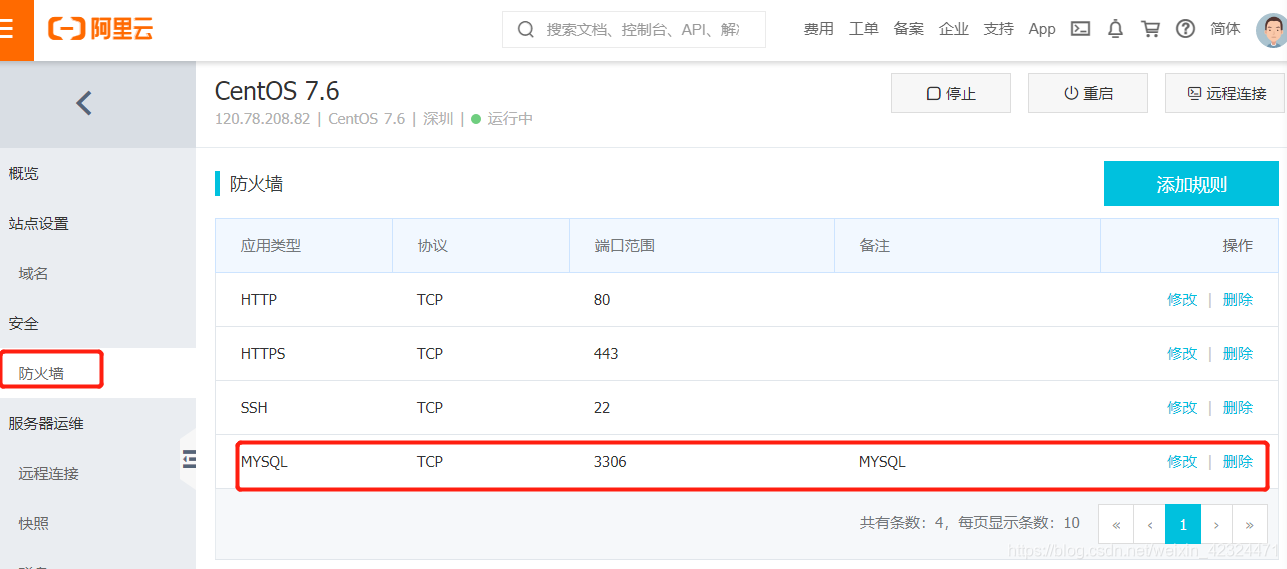The height and width of the screenshot is (569, 1287).
Task: Click 删除 for the HTTP rule
Action: (1238, 299)
